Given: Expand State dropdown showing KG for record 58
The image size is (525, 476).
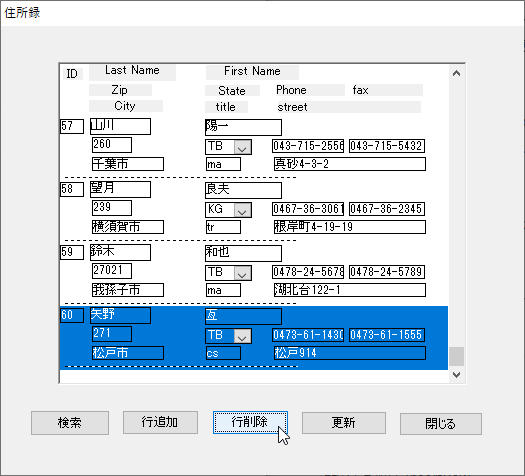Looking at the screenshot, I should [x=242, y=210].
